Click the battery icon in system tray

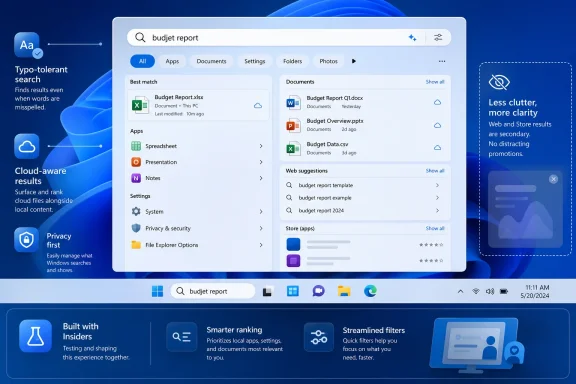(x=504, y=291)
